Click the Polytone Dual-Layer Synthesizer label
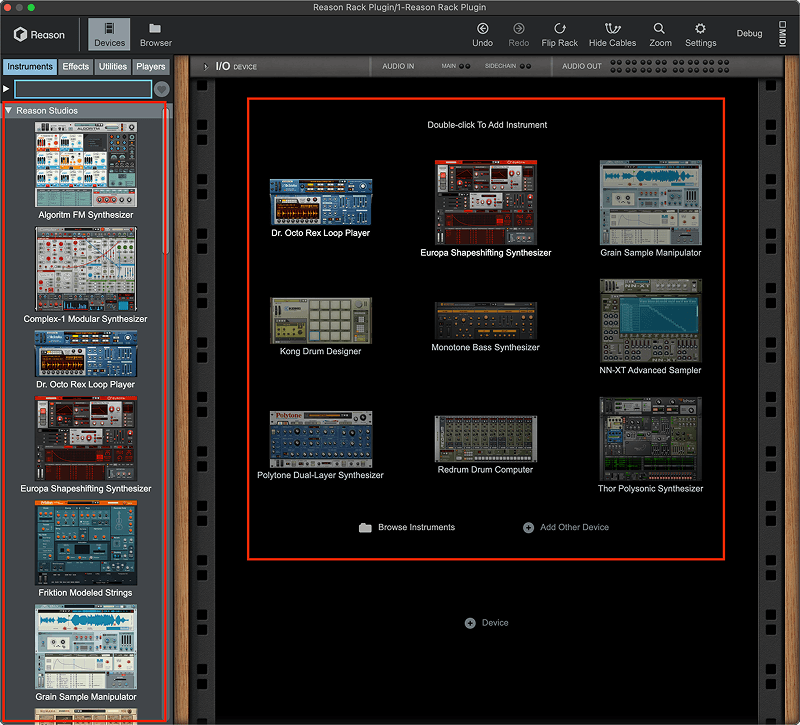 (320, 475)
